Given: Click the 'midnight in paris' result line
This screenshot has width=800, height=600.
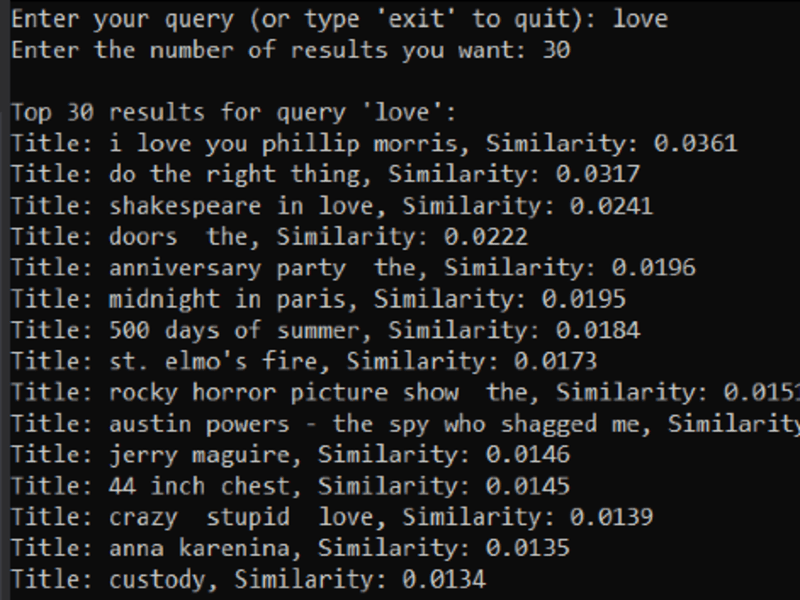Looking at the screenshot, I should [x=318, y=299].
